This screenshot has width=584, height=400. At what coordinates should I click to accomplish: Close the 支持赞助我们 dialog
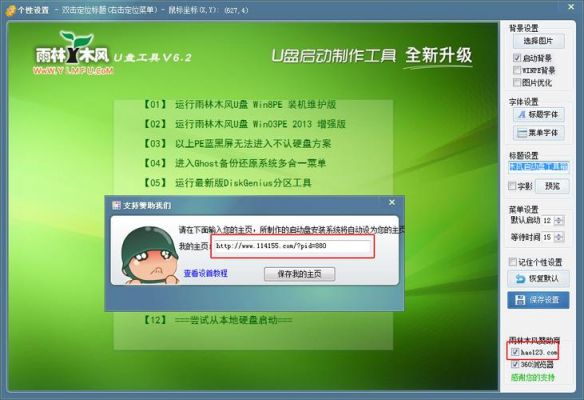coord(392,203)
